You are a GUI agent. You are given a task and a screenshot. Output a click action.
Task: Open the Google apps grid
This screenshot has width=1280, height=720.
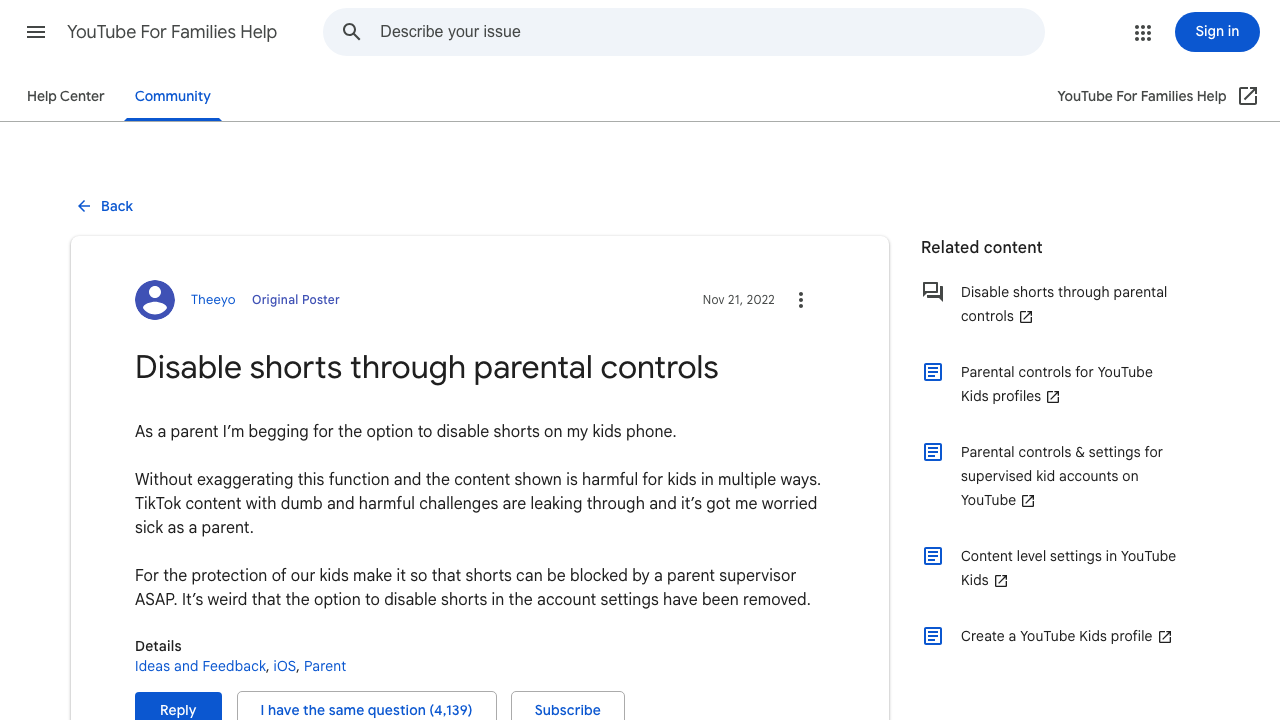pos(1143,32)
